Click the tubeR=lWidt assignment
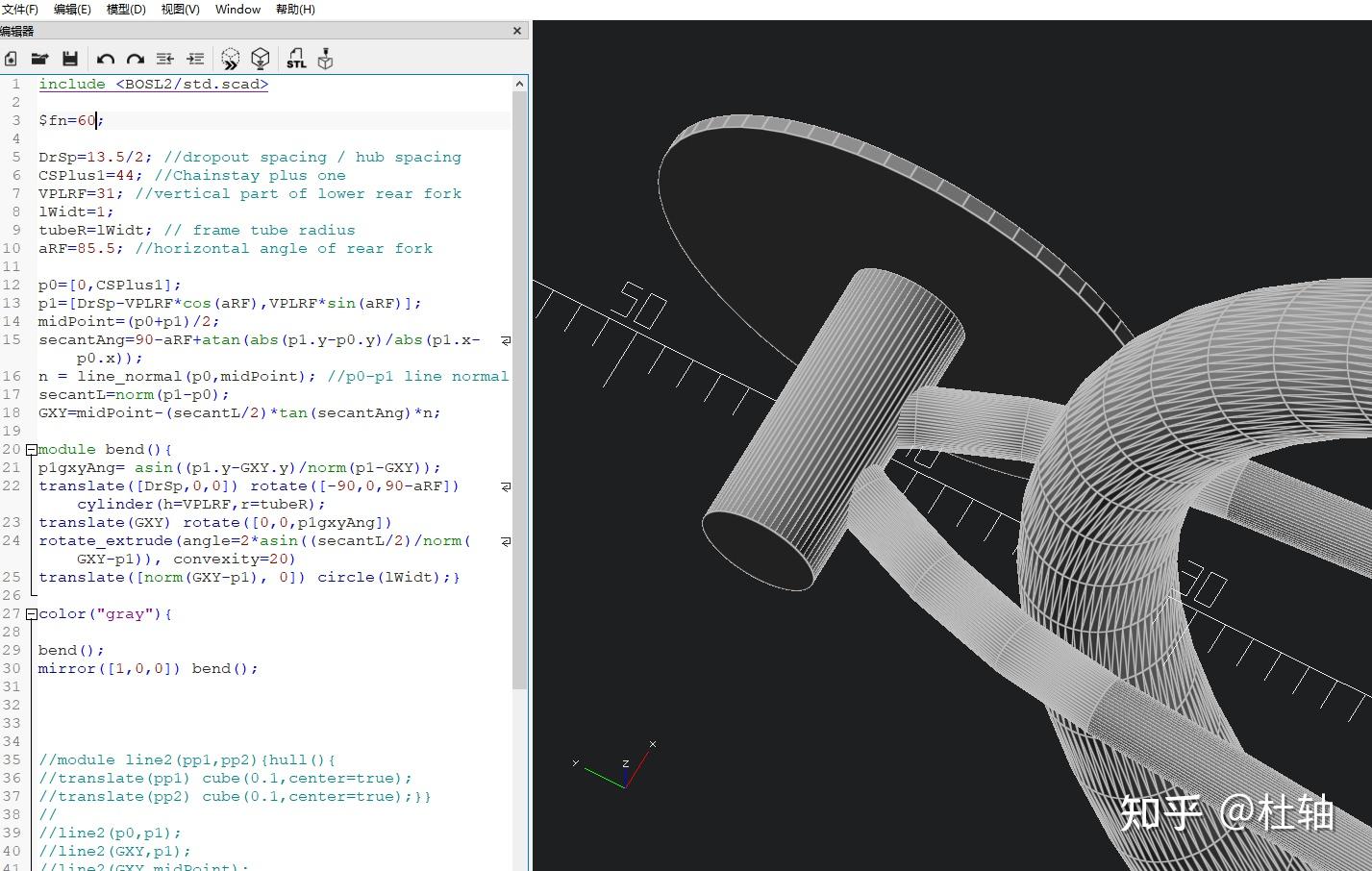 [95, 230]
